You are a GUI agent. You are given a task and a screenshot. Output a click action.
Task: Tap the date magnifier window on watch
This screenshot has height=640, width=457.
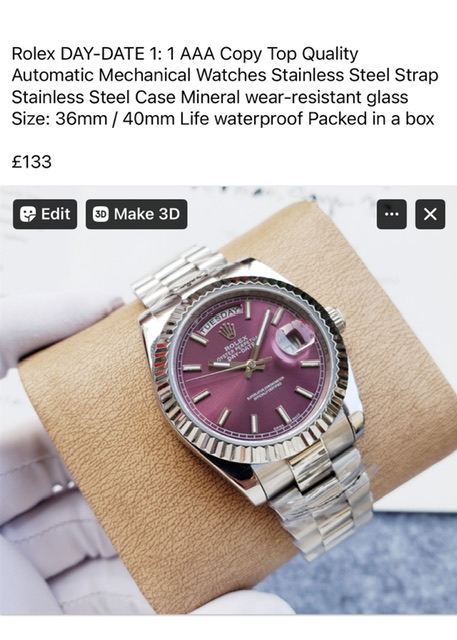[295, 337]
